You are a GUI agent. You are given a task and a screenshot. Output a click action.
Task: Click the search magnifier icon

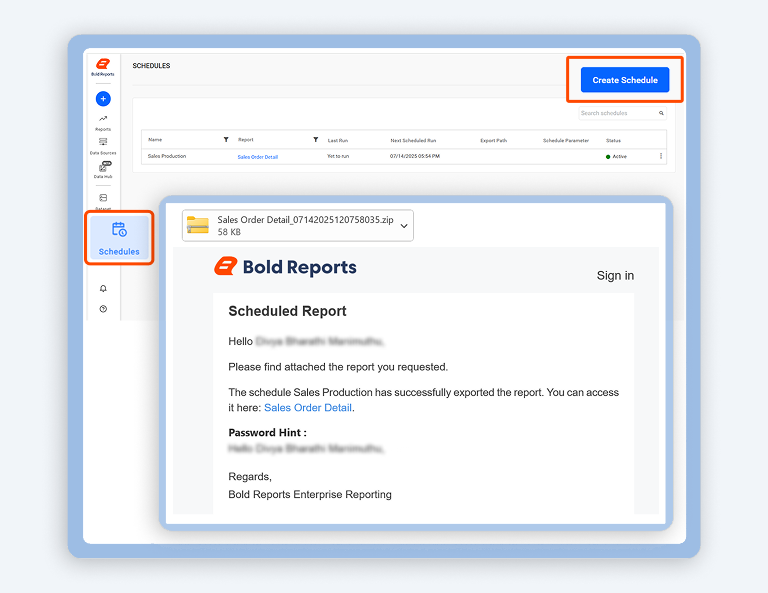(661, 113)
